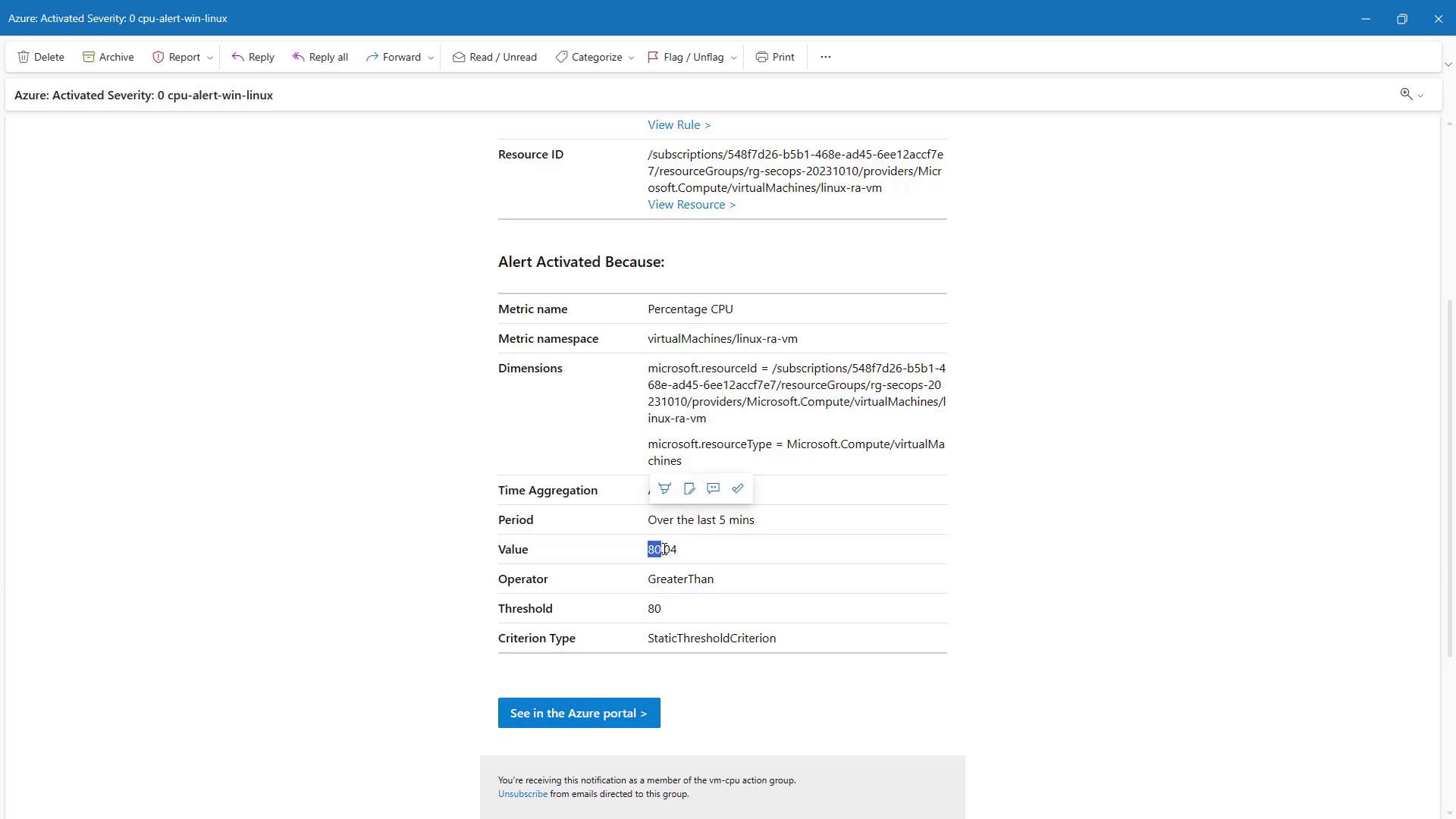
Task: Open the View Resource link
Action: coord(691,205)
